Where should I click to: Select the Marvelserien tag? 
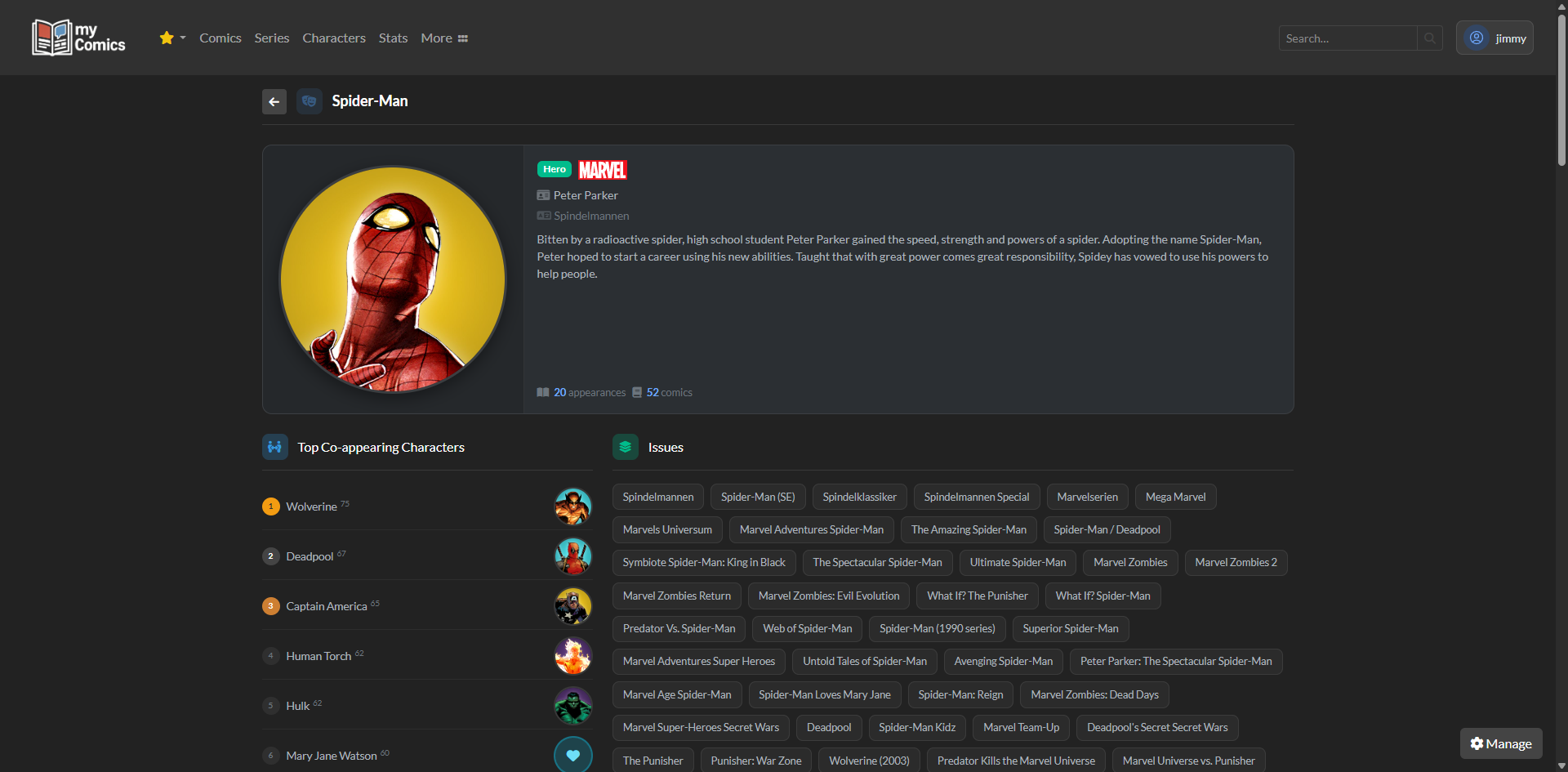click(1088, 497)
